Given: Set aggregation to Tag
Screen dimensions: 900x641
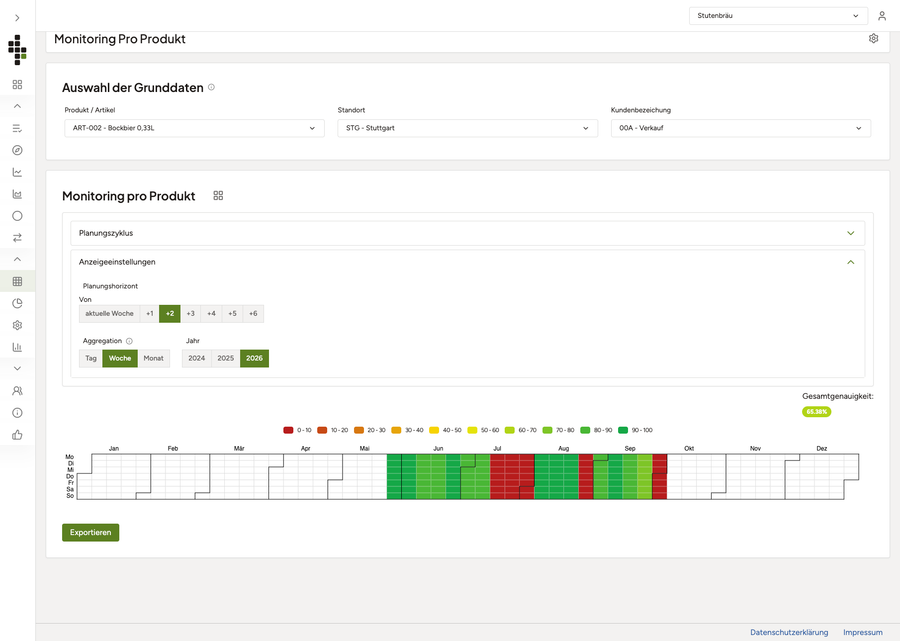Looking at the screenshot, I should click(x=91, y=358).
